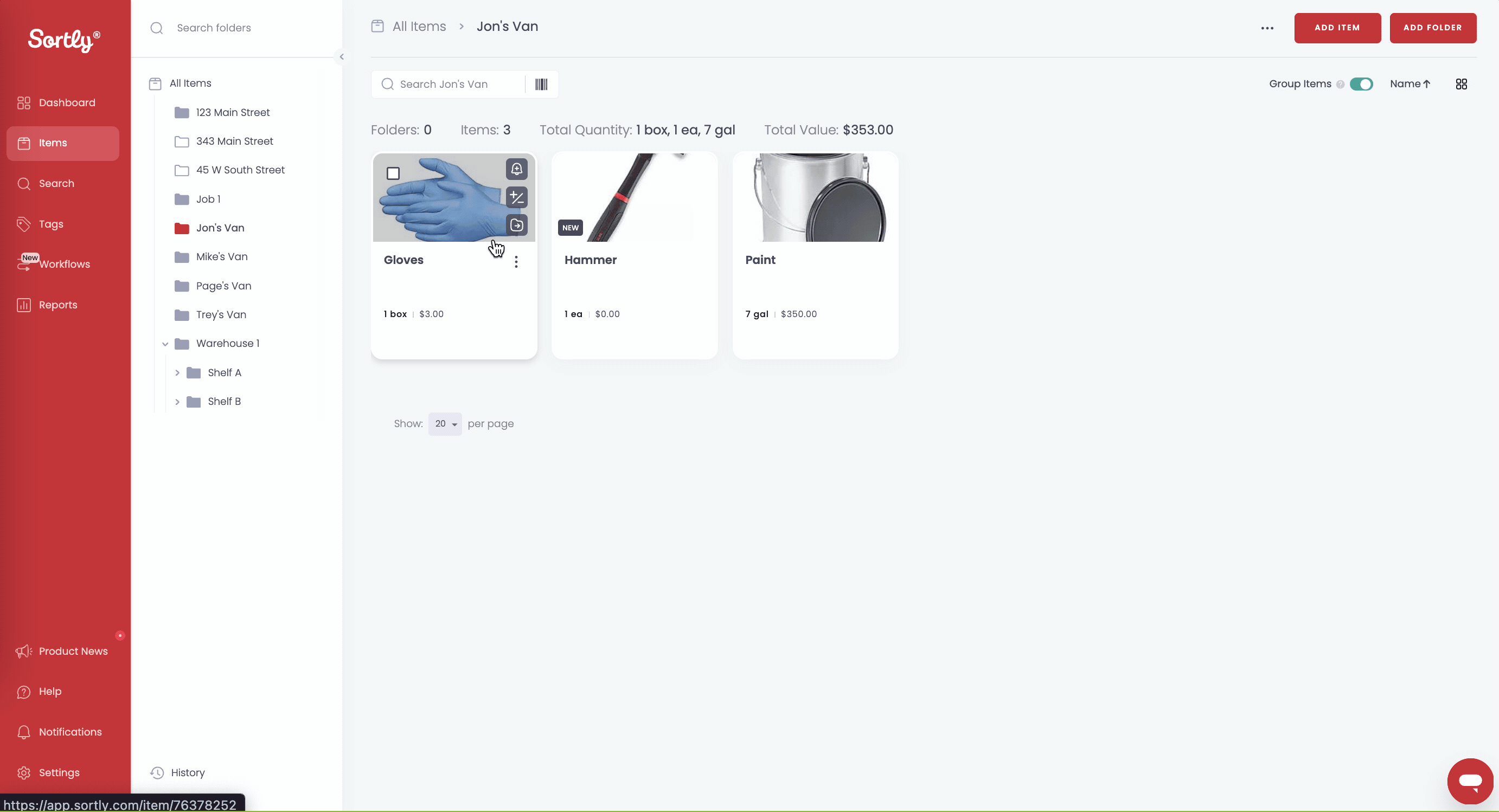Click the Group Items help icon

pyautogui.click(x=1340, y=85)
